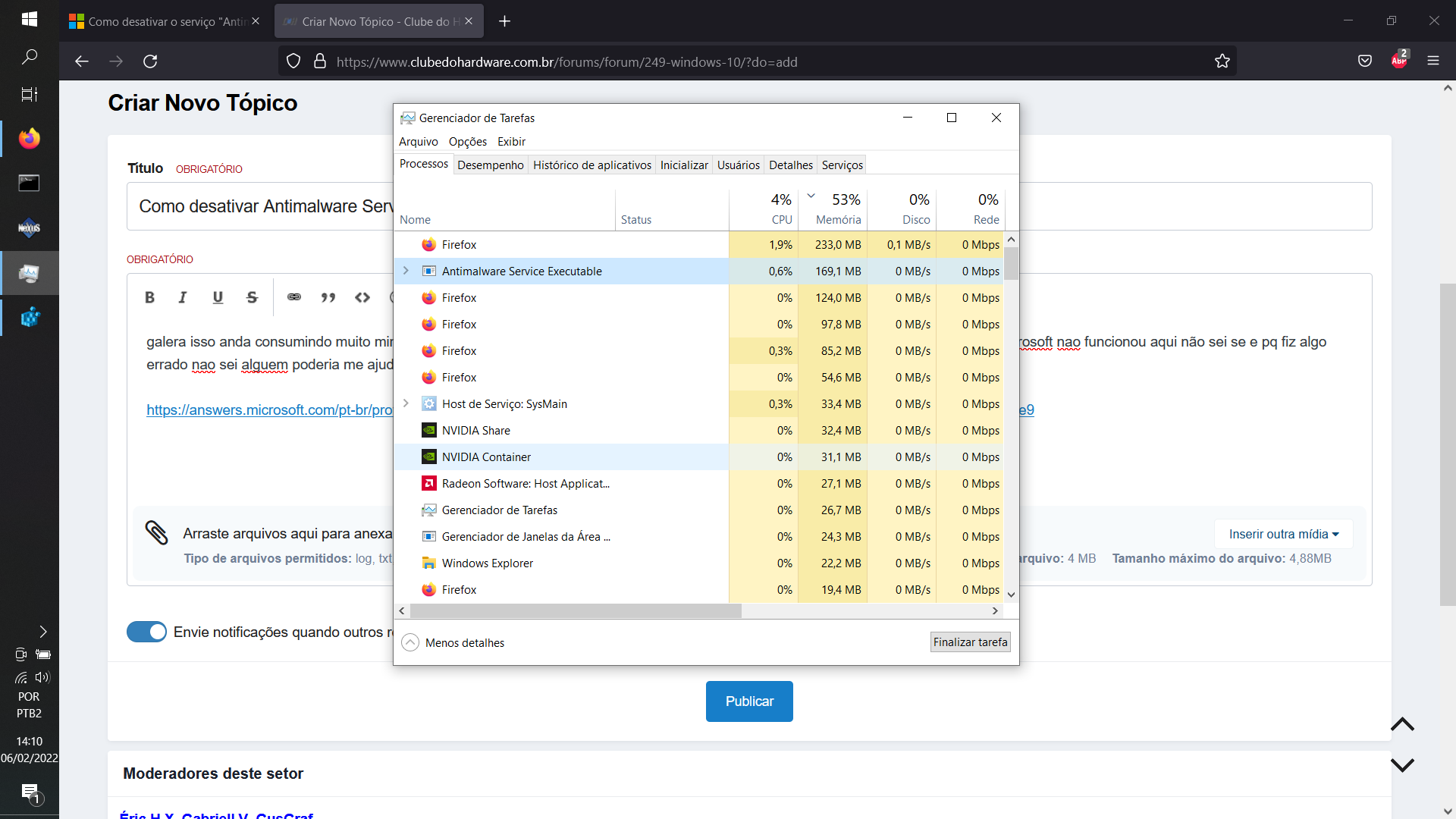
Task: Switch to the Usuários tab
Action: 739,165
